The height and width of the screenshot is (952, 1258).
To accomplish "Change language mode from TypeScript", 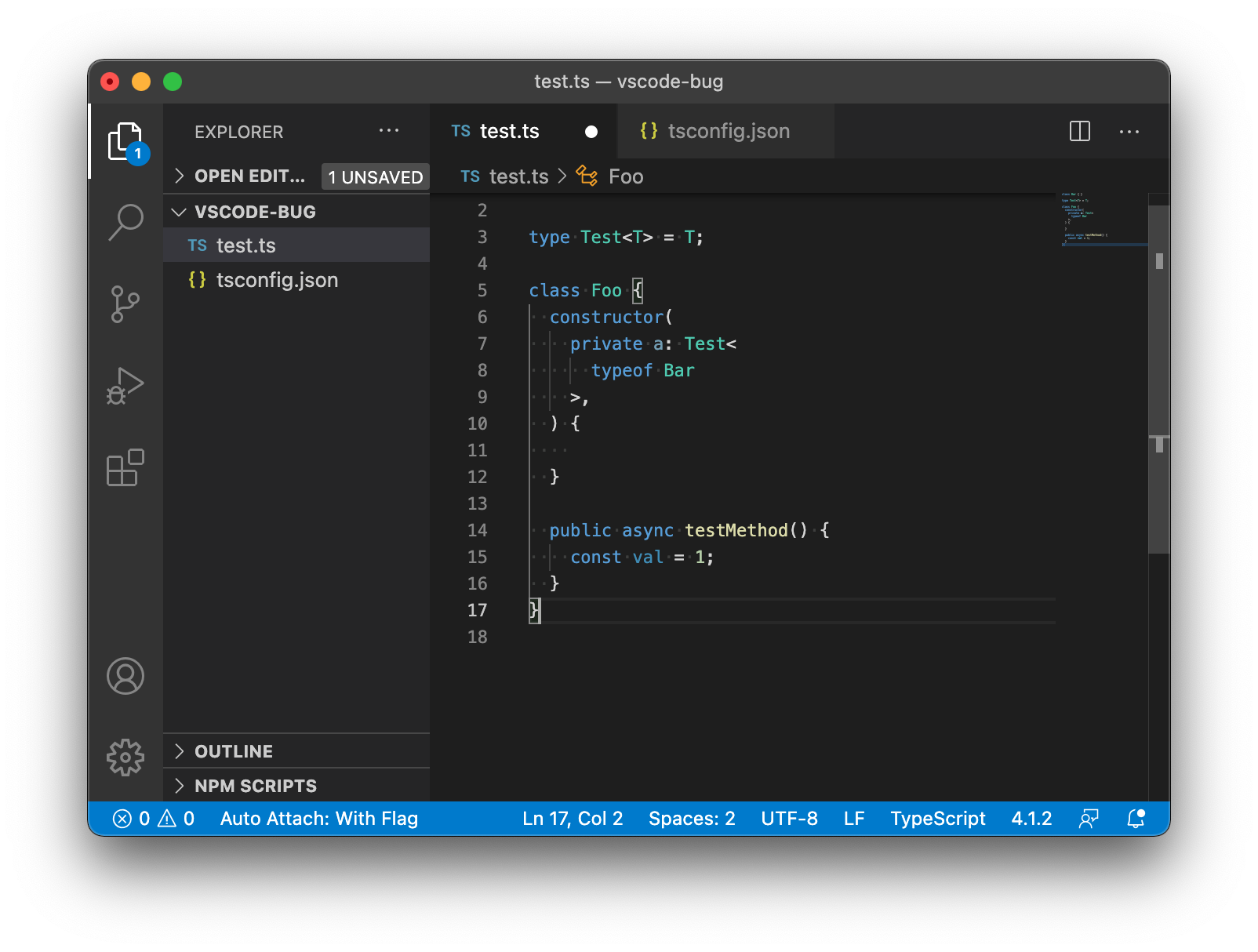I will 938,819.
